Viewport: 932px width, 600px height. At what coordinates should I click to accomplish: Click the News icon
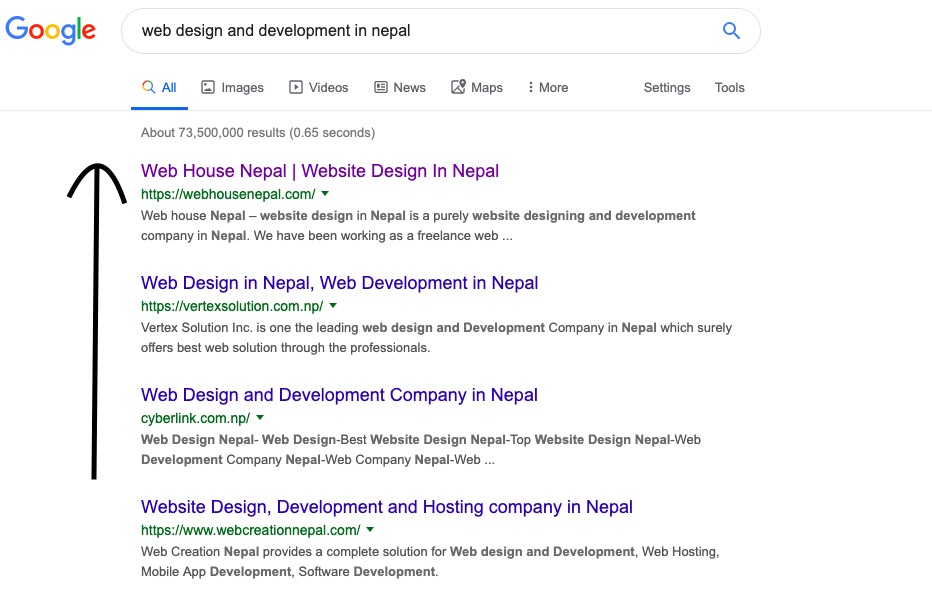381,87
